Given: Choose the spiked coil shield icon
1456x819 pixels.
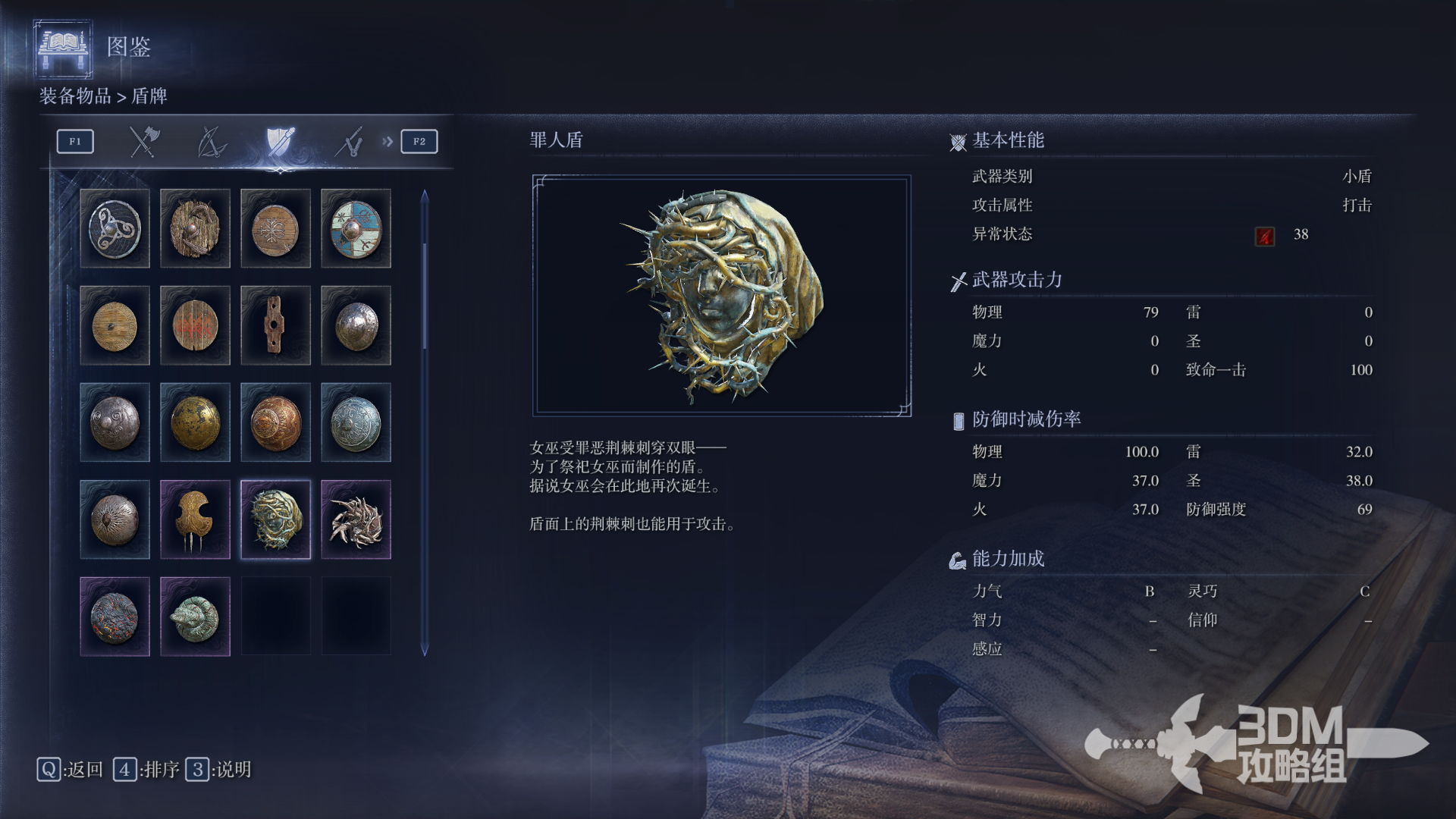Looking at the screenshot, I should (356, 519).
